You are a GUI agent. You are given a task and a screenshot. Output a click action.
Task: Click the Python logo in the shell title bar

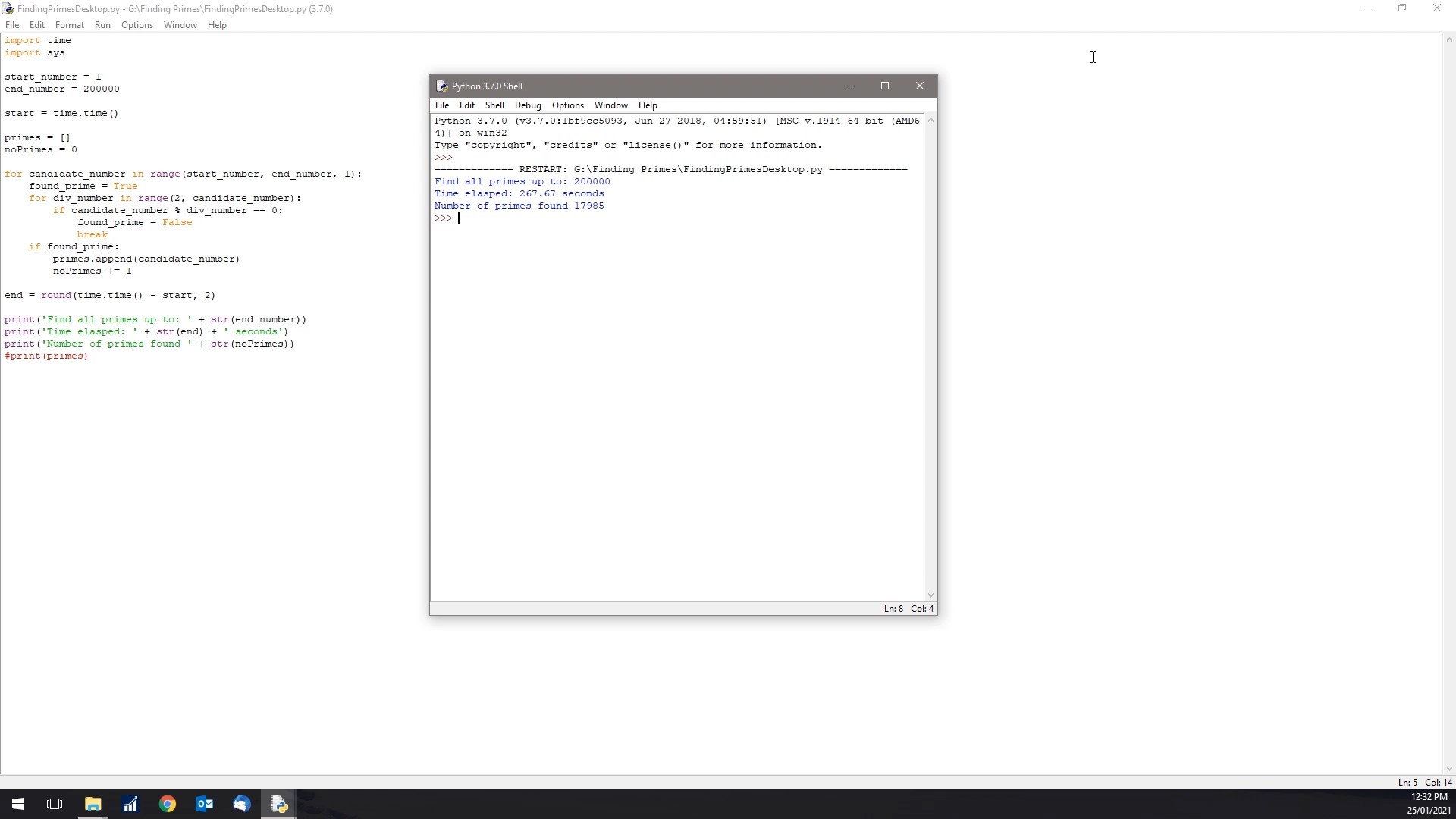click(x=442, y=86)
